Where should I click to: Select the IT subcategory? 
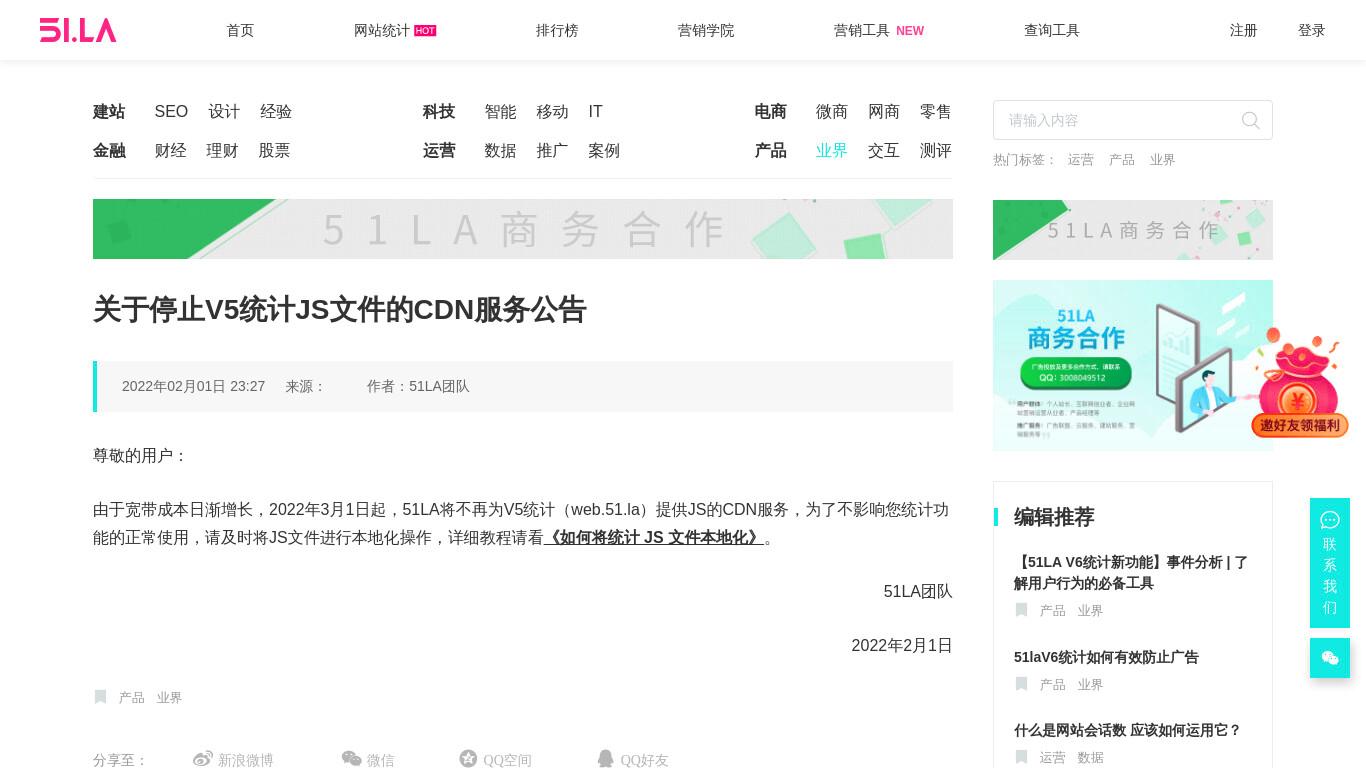point(595,112)
